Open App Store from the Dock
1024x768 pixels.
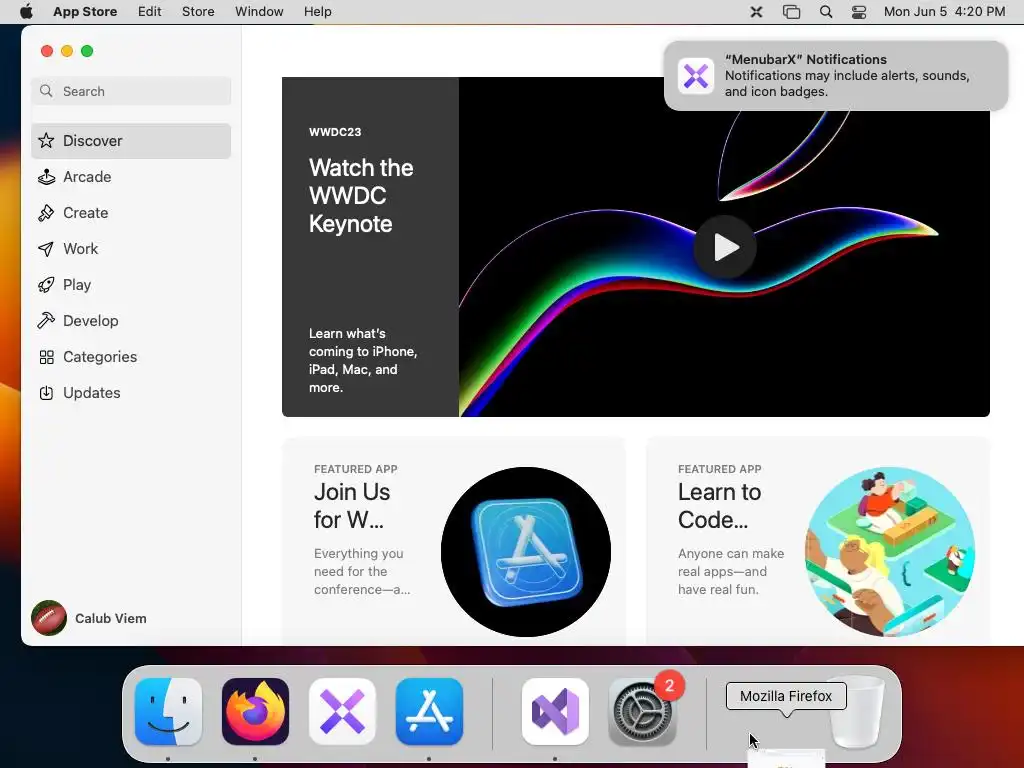(x=429, y=711)
